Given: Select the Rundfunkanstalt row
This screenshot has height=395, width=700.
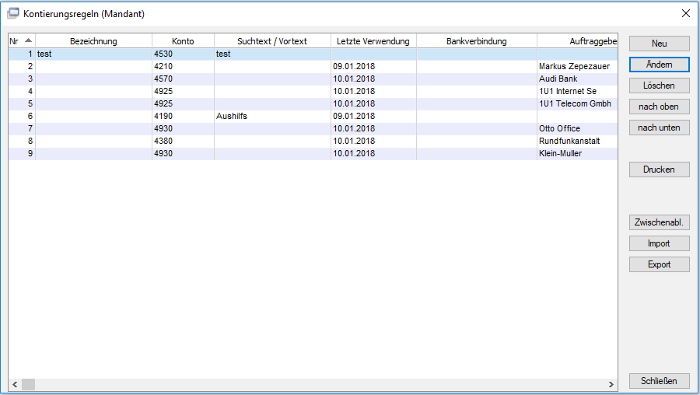Looking at the screenshot, I should point(313,141).
